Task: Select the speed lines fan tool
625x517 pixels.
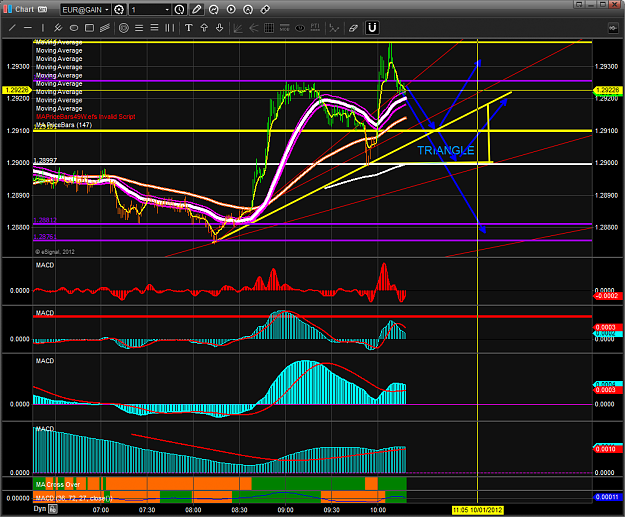Action: [254, 28]
